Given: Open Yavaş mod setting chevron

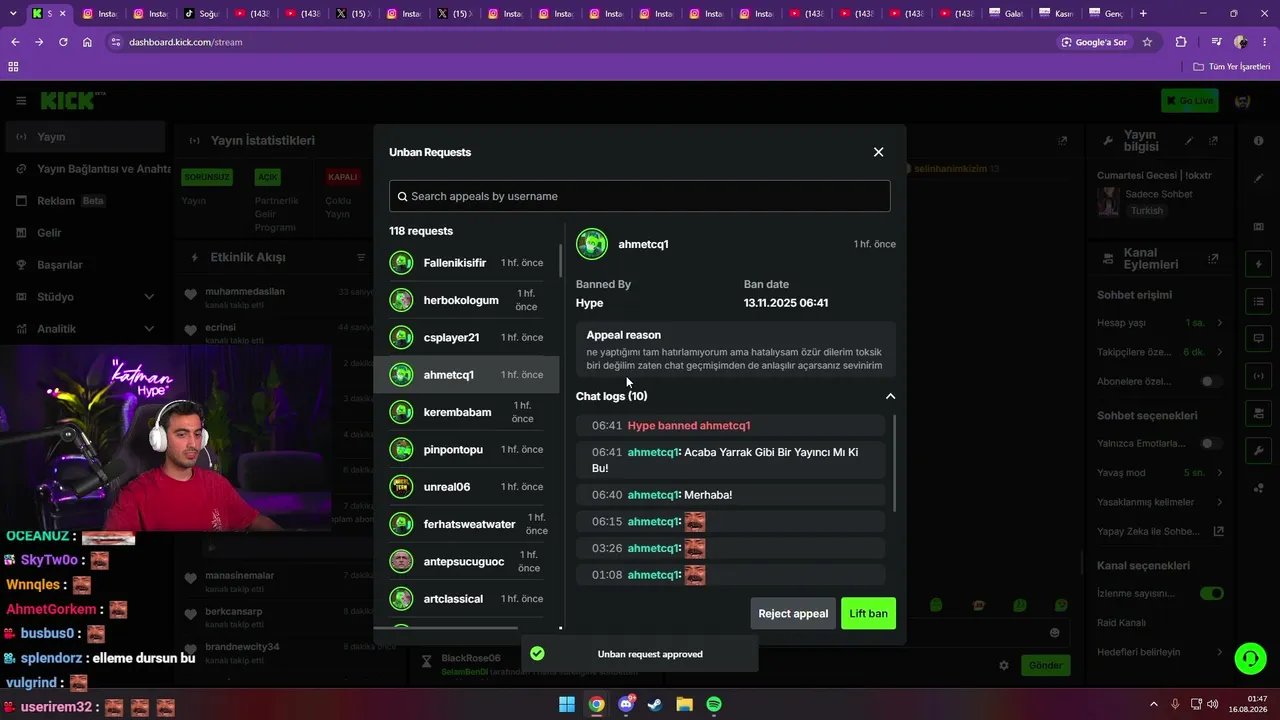Looking at the screenshot, I should (x=1220, y=473).
